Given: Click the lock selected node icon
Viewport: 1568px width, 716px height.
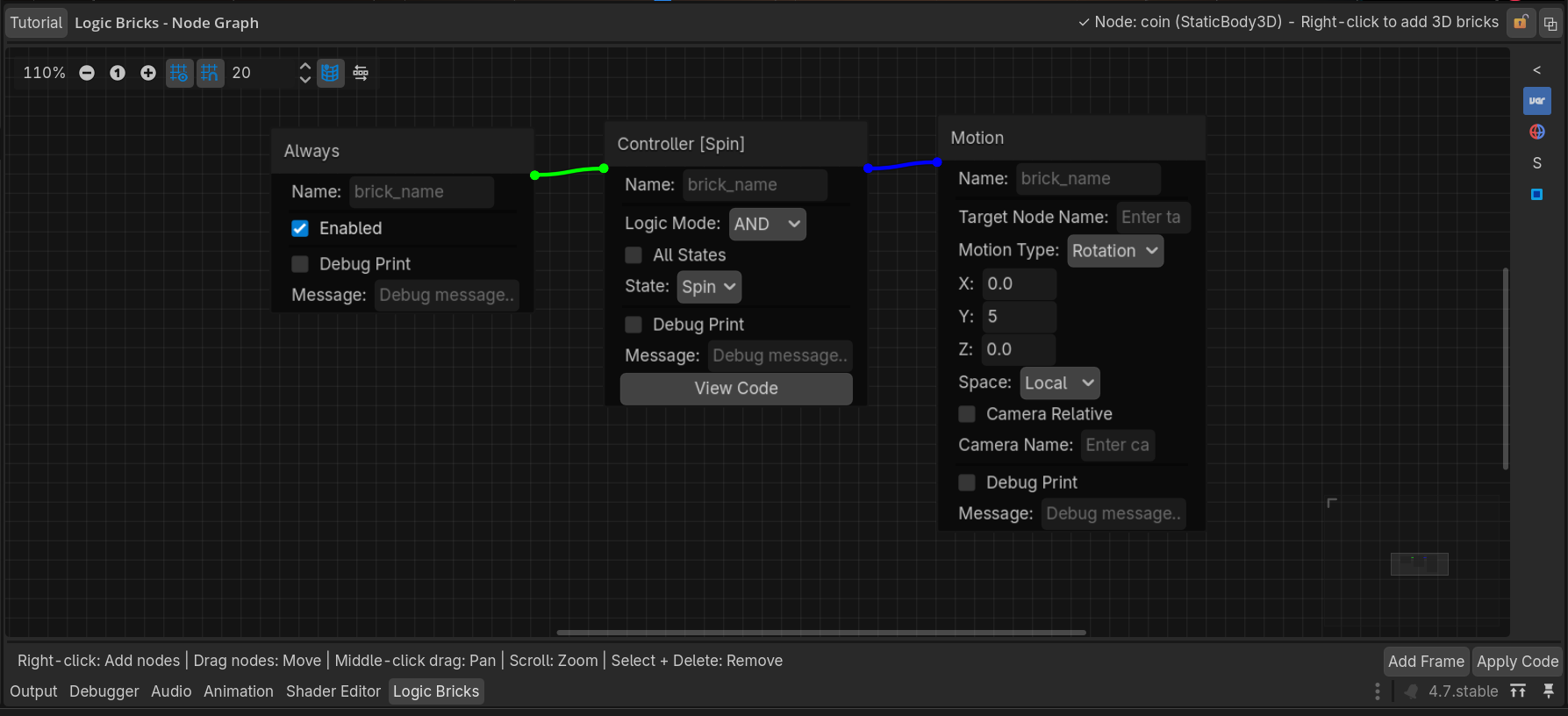Looking at the screenshot, I should click(x=1521, y=23).
